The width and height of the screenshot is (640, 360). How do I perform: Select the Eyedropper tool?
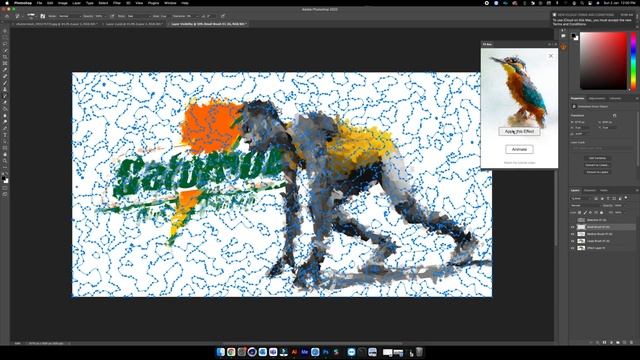tap(5, 70)
